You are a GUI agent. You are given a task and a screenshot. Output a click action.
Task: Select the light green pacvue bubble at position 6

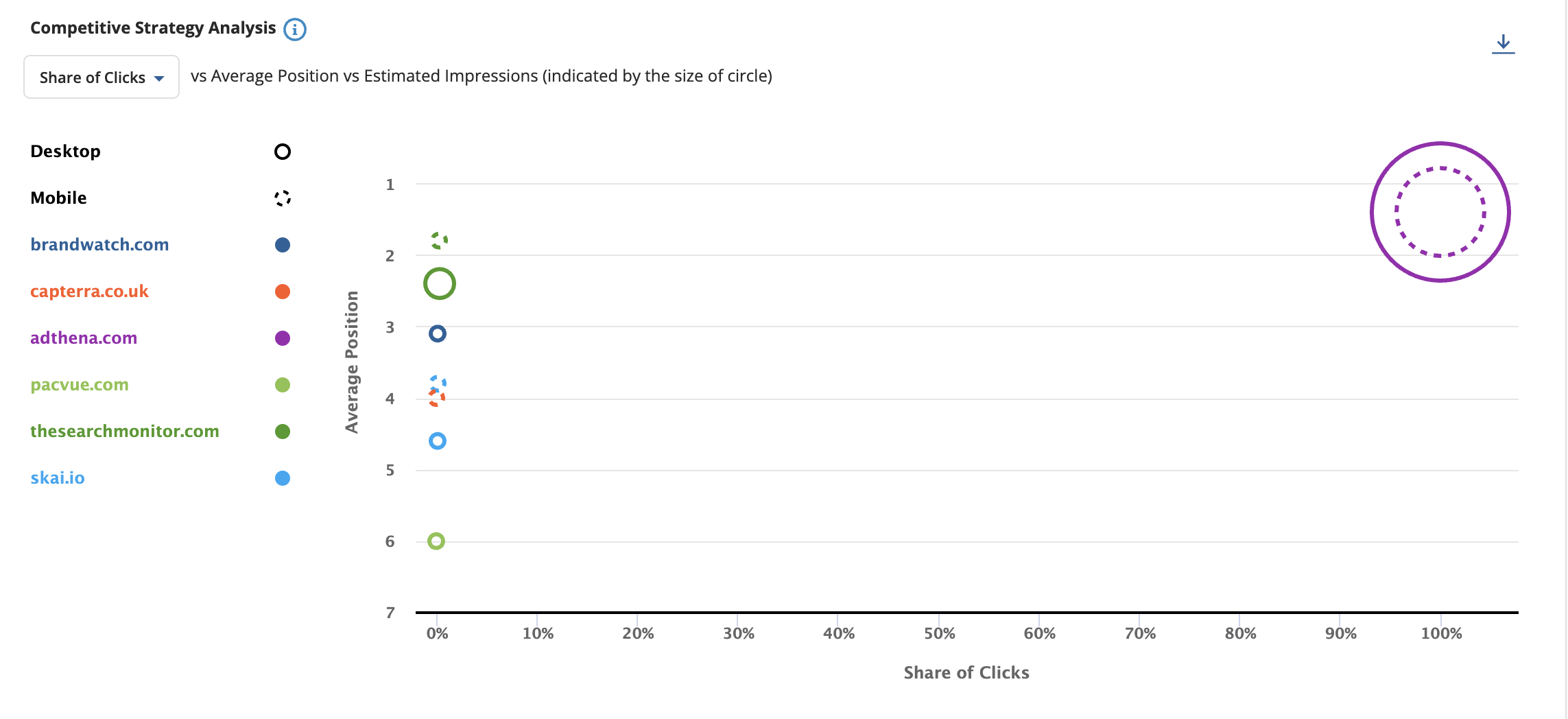tap(436, 541)
